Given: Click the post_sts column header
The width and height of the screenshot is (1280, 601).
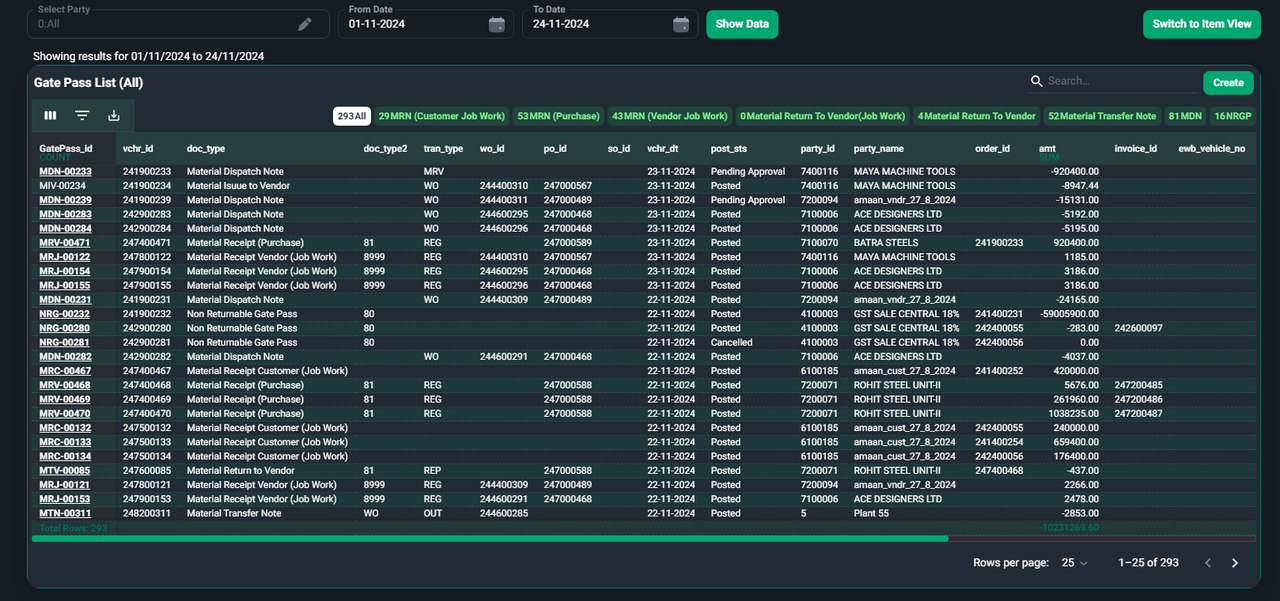Looking at the screenshot, I should 730,148.
